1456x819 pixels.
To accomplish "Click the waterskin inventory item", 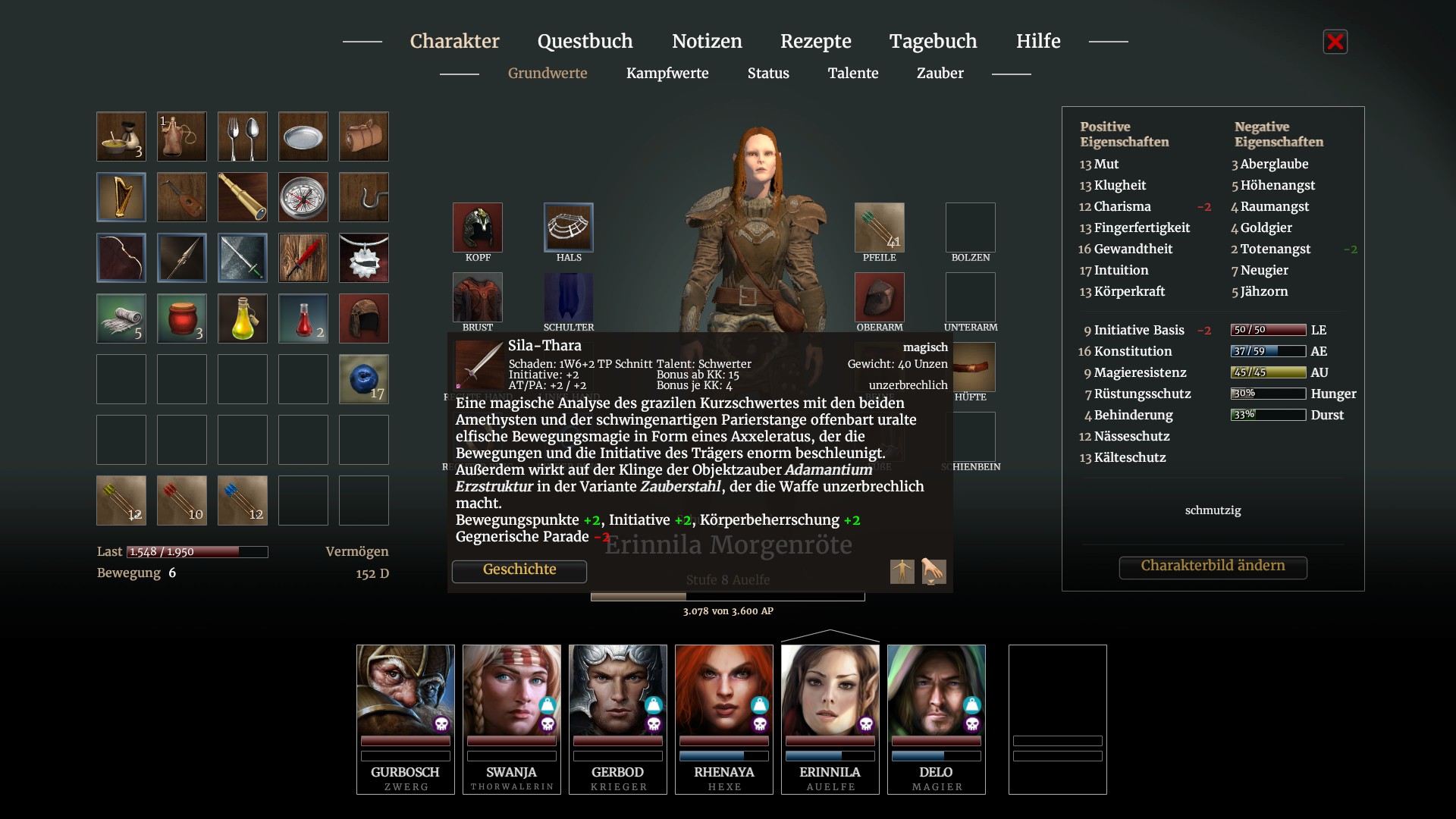I will (x=182, y=136).
